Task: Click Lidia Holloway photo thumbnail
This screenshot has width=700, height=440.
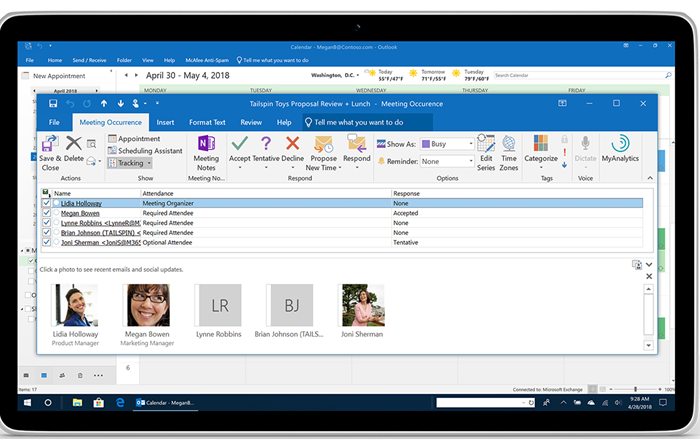Action: point(75,305)
